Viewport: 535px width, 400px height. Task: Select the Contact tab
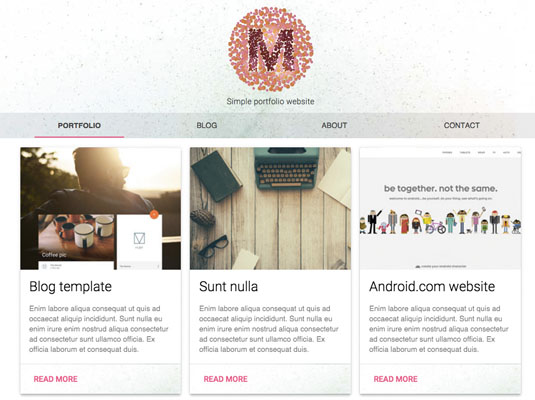click(x=462, y=126)
